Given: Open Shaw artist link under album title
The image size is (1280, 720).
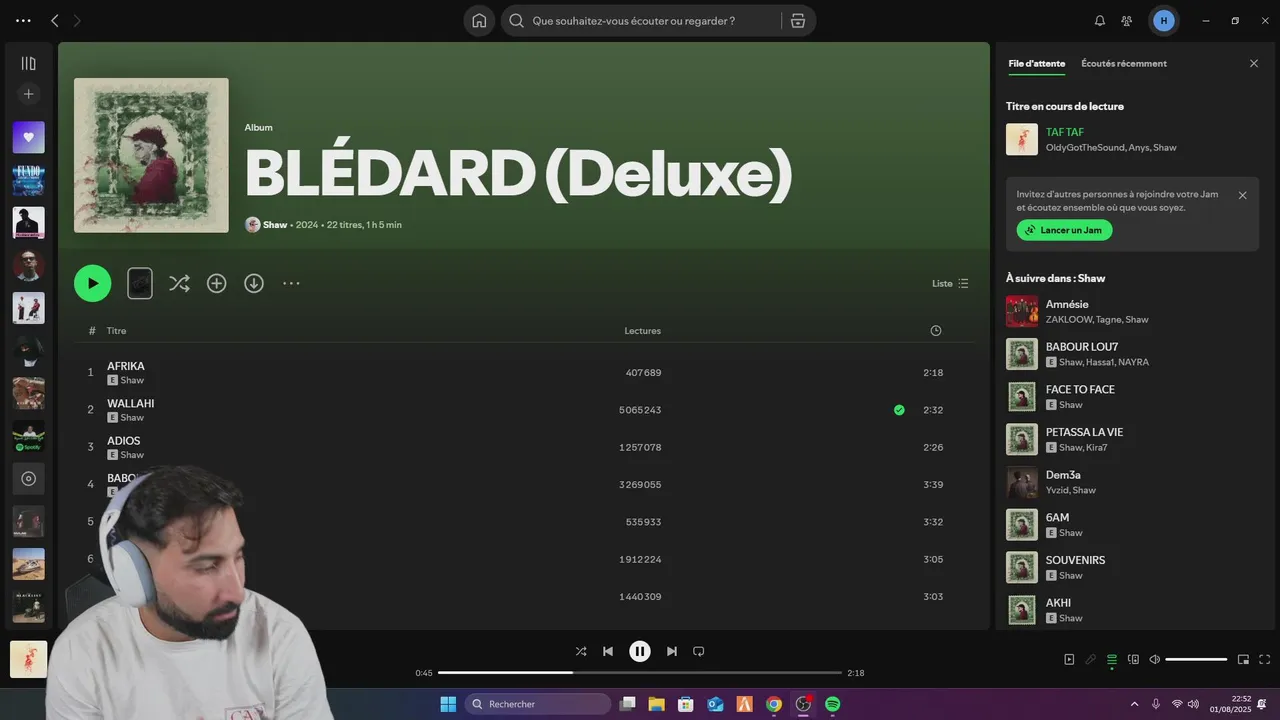Looking at the screenshot, I should click(x=275, y=225).
